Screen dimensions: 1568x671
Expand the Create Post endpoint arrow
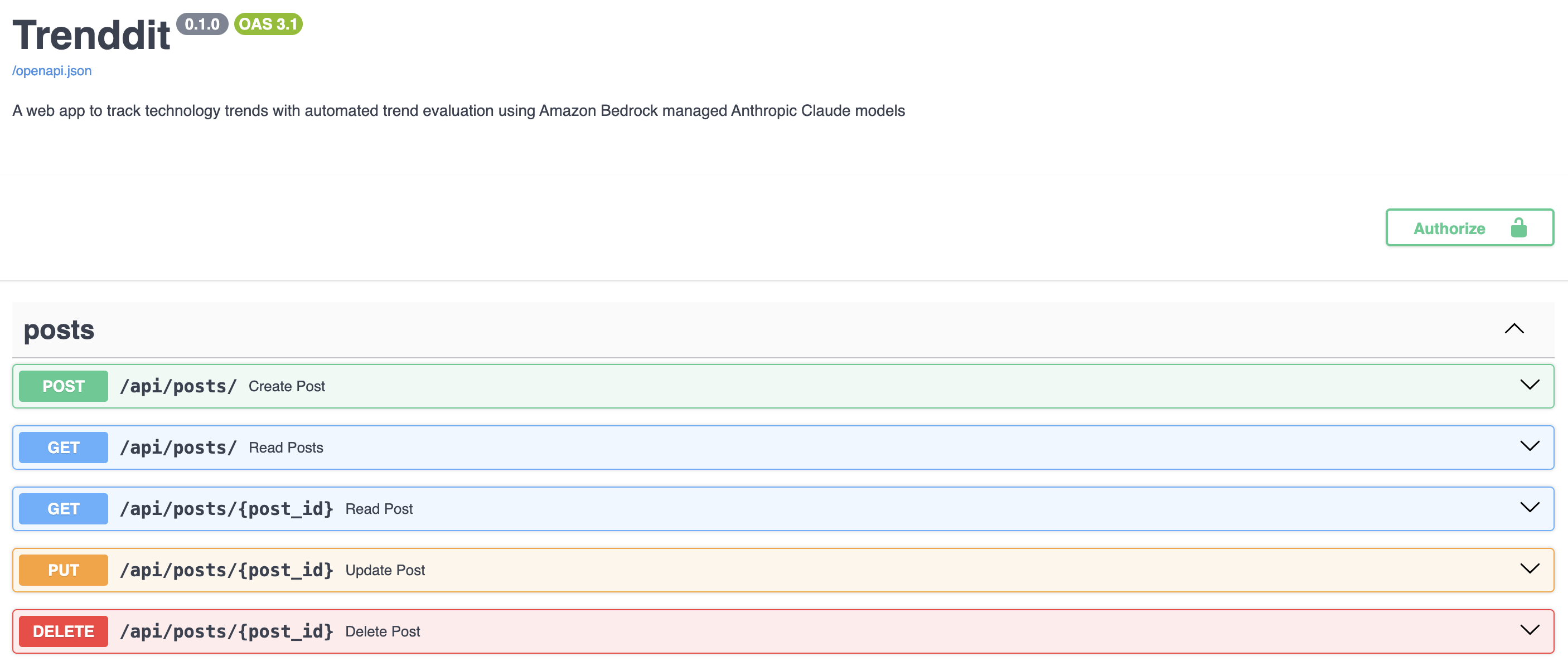[x=1529, y=385]
